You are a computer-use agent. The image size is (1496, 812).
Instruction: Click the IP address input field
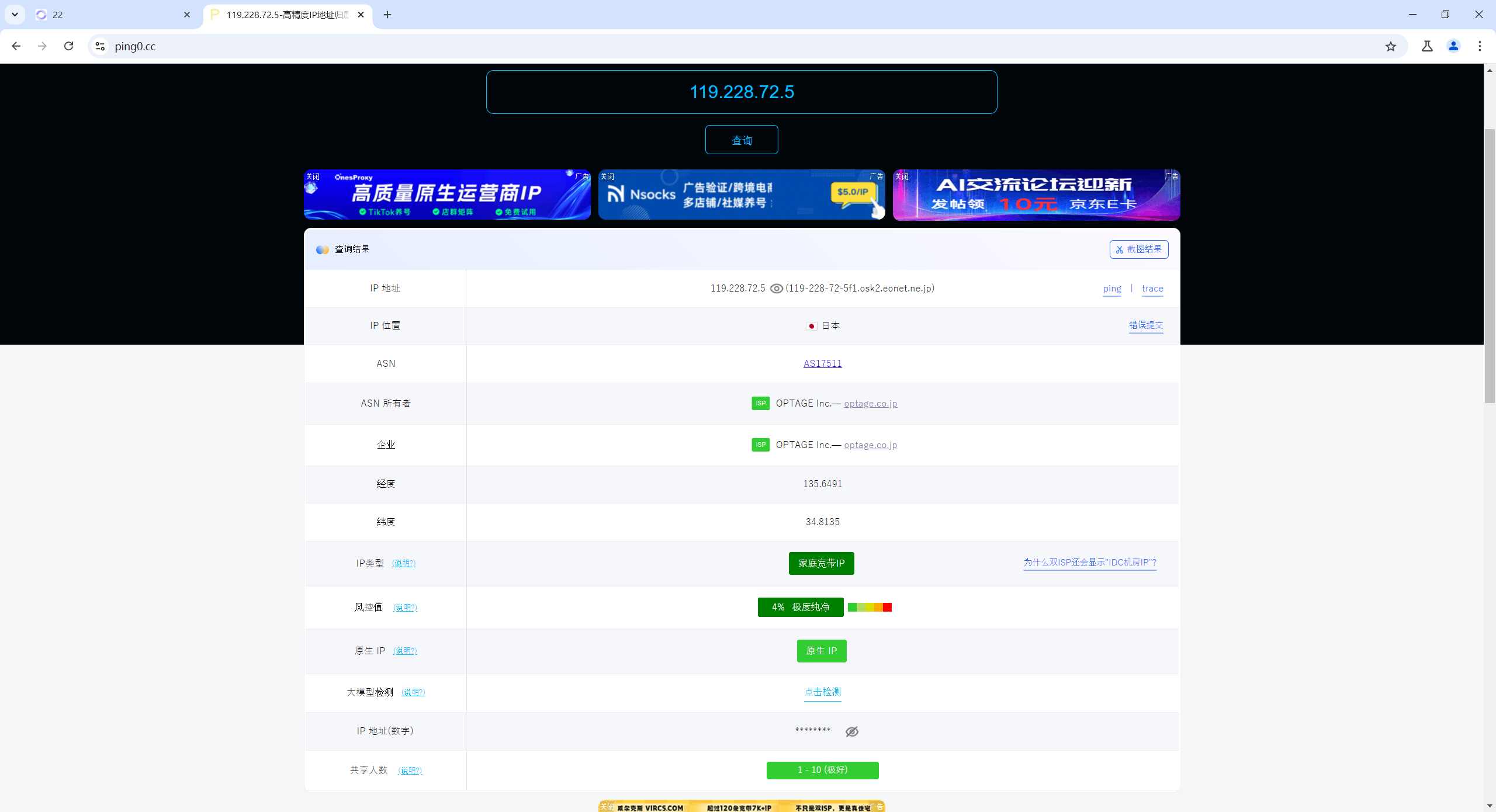click(741, 92)
